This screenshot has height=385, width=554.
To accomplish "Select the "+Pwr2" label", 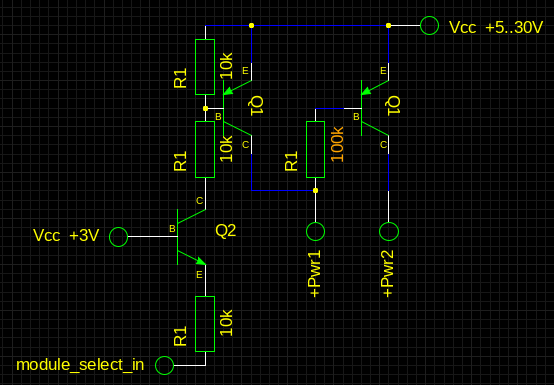I will pos(387,274).
